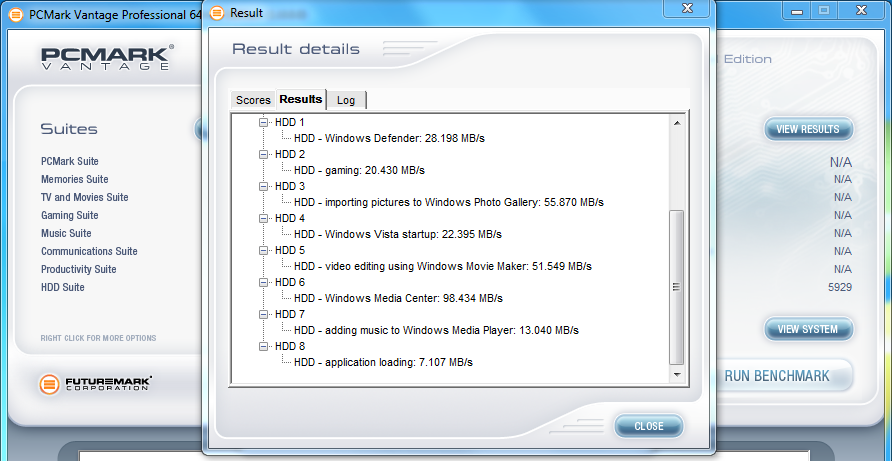Viewport: 892px width, 461px height.
Task: Collapse the HDD 1 tree node
Action: (x=263, y=122)
